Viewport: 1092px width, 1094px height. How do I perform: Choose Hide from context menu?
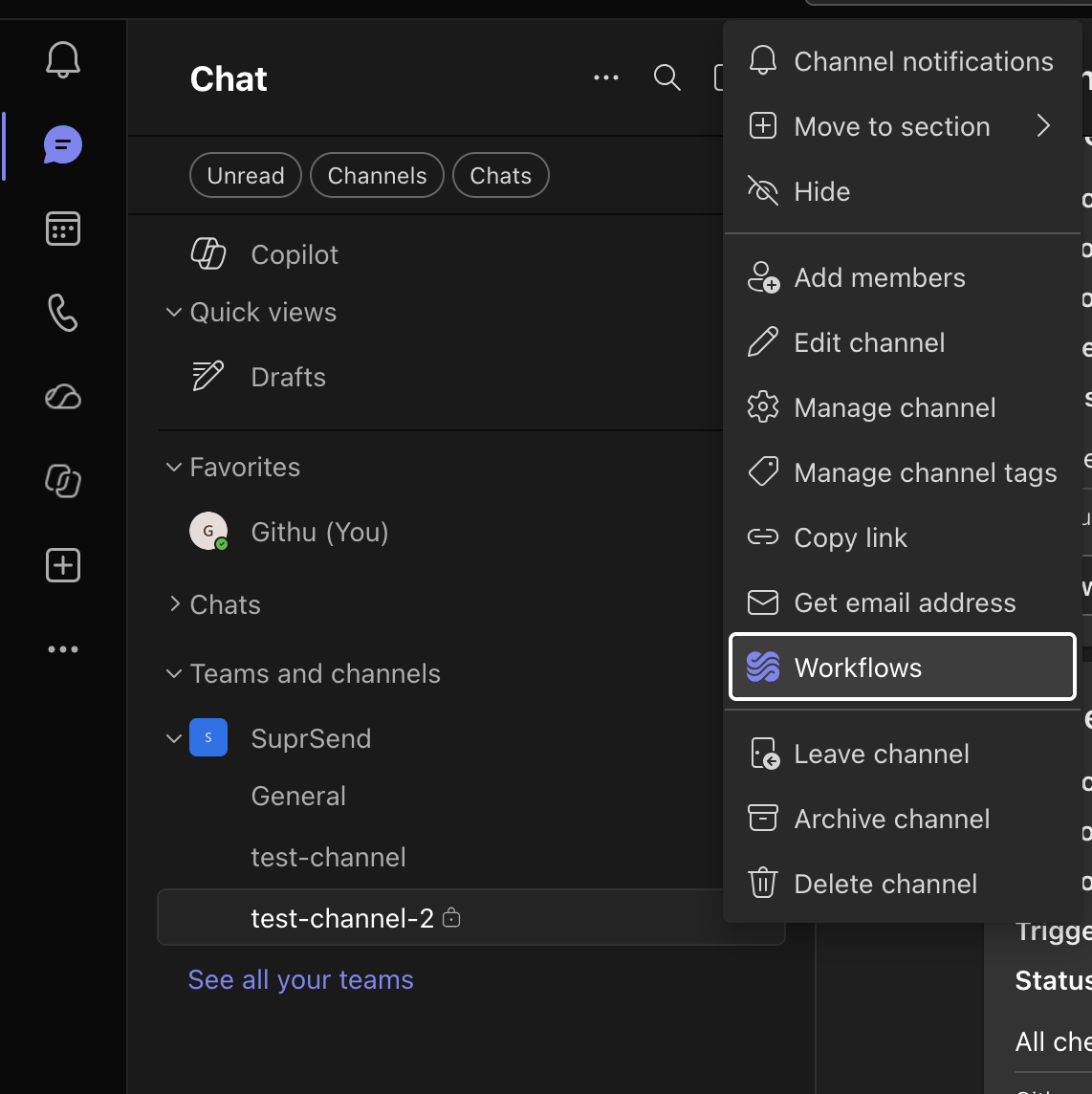click(902, 191)
